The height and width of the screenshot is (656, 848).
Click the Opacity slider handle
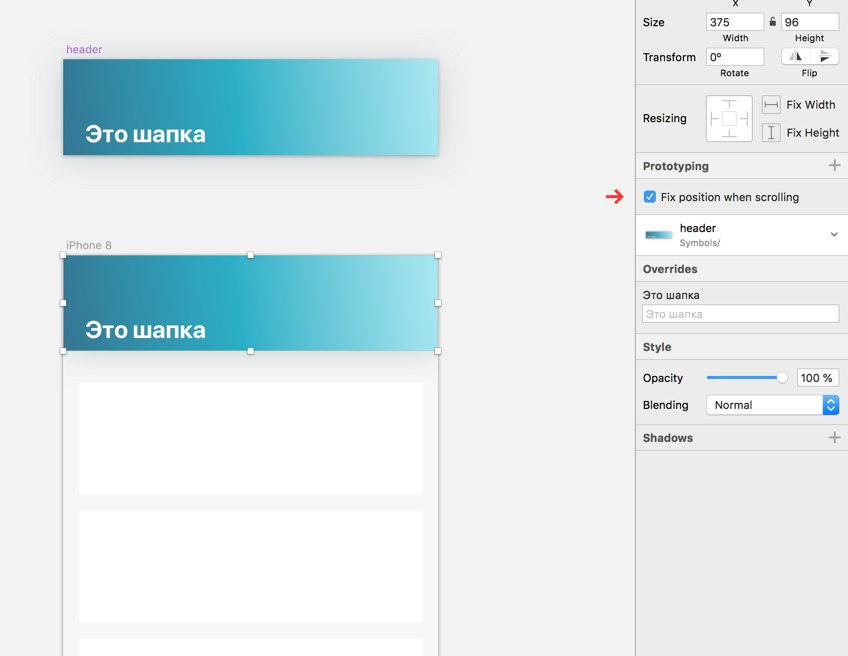[x=781, y=377]
